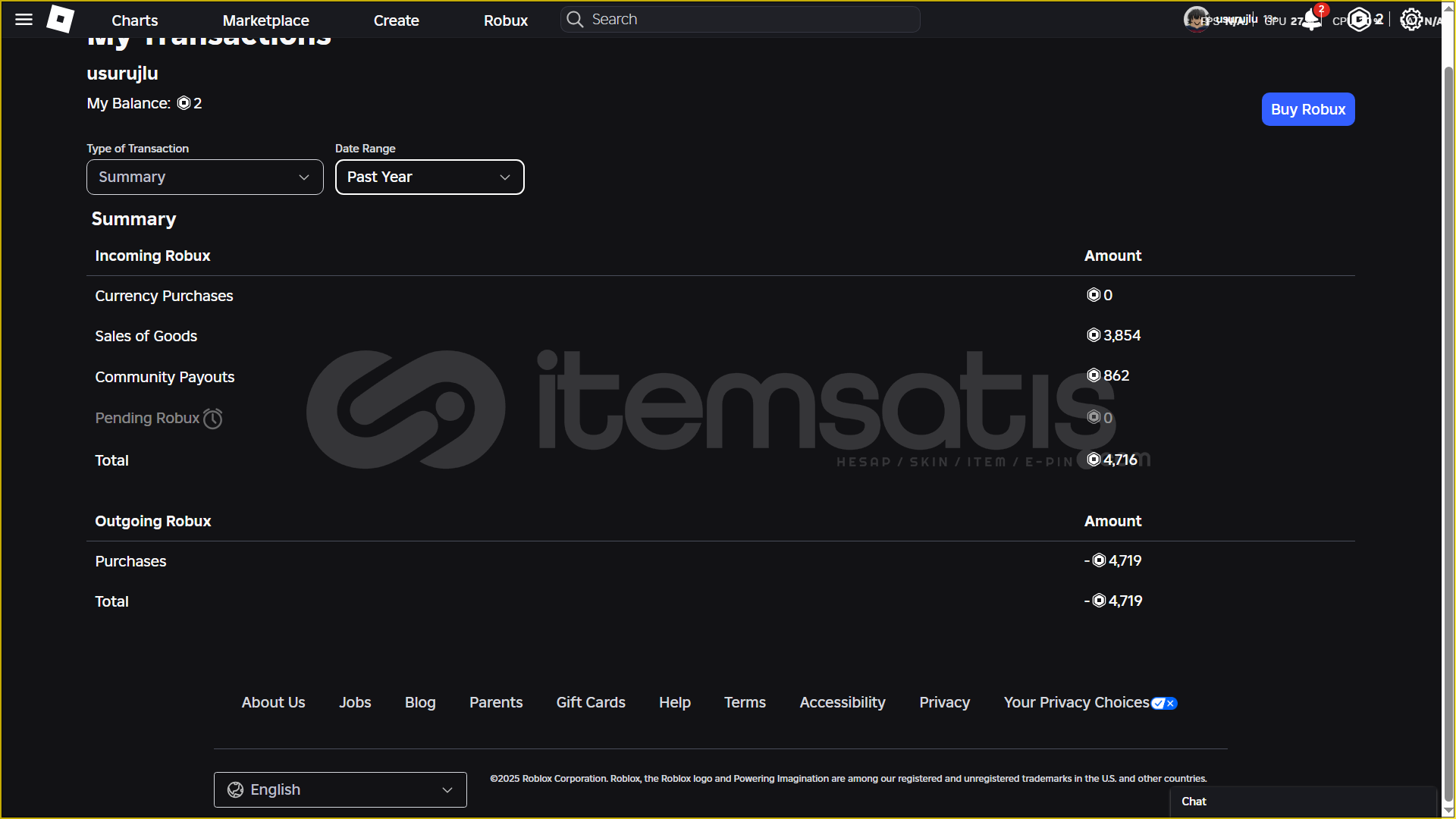This screenshot has width=1456, height=819.
Task: Click the Robux balance icon in navbar
Action: [1360, 20]
